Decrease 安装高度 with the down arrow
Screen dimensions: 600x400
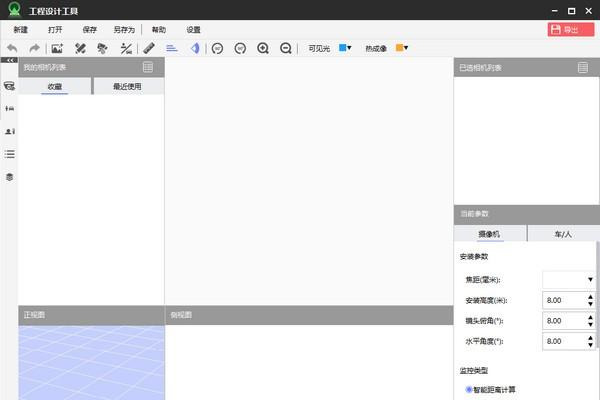pos(590,304)
